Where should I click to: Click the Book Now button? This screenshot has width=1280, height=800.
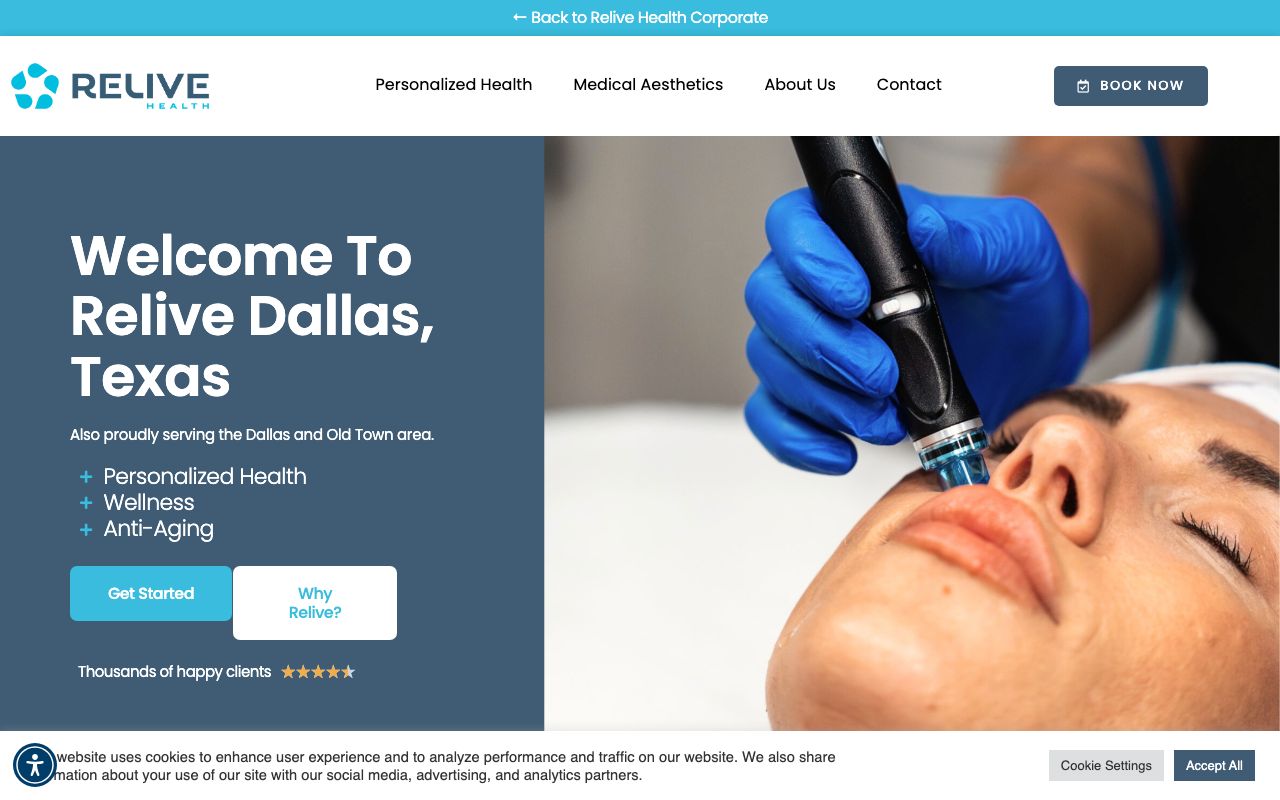(1131, 86)
